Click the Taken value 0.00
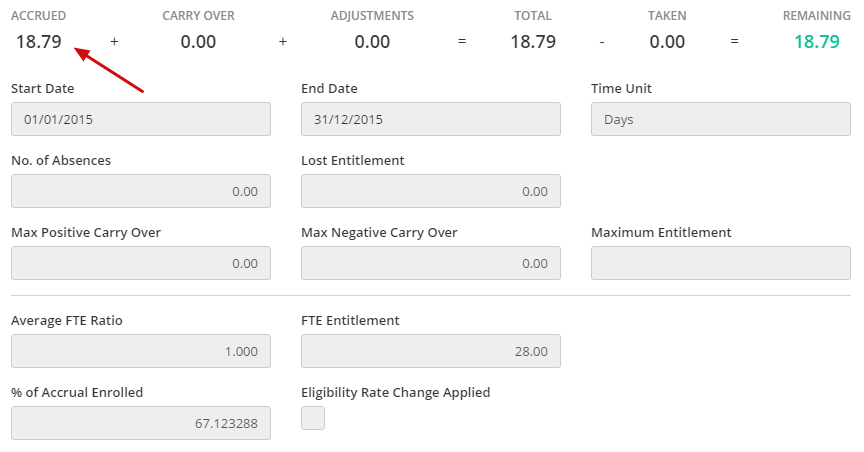The height and width of the screenshot is (452, 864). tap(667, 42)
